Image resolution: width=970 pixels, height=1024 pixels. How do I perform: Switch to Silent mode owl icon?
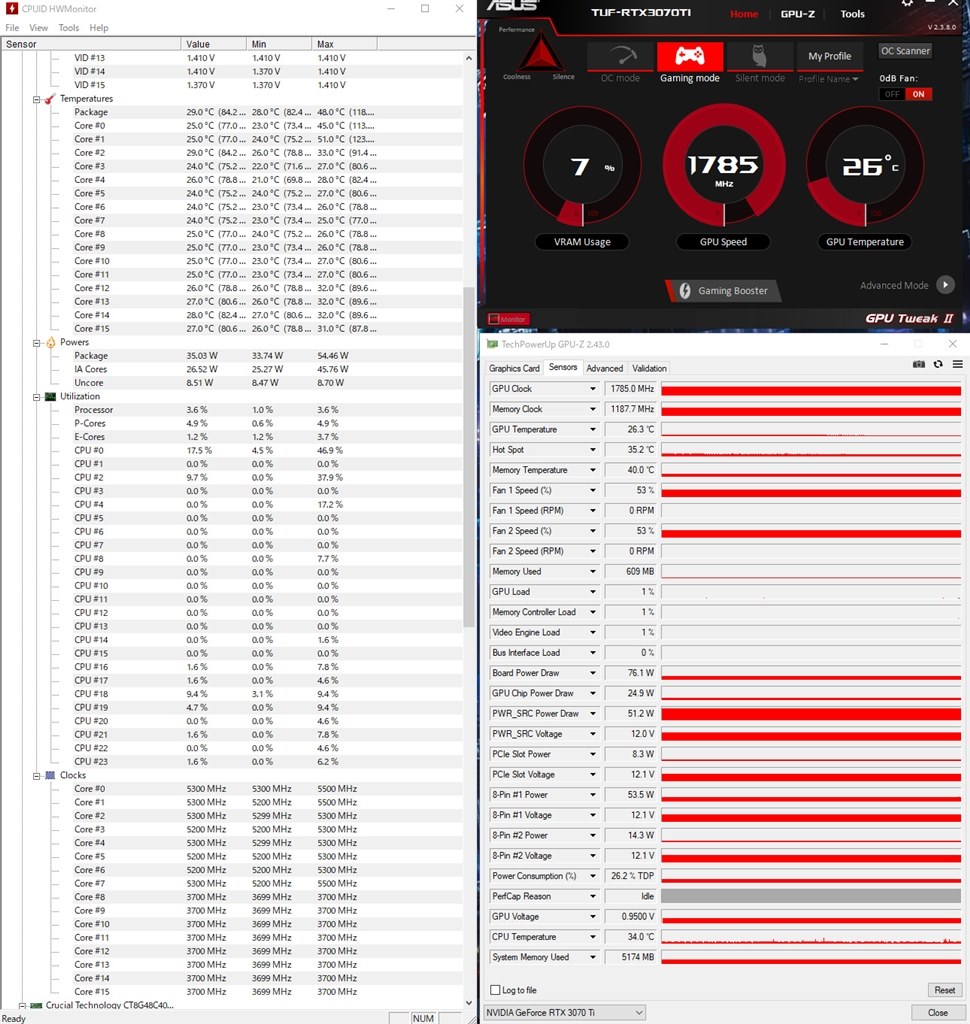pyautogui.click(x=759, y=57)
